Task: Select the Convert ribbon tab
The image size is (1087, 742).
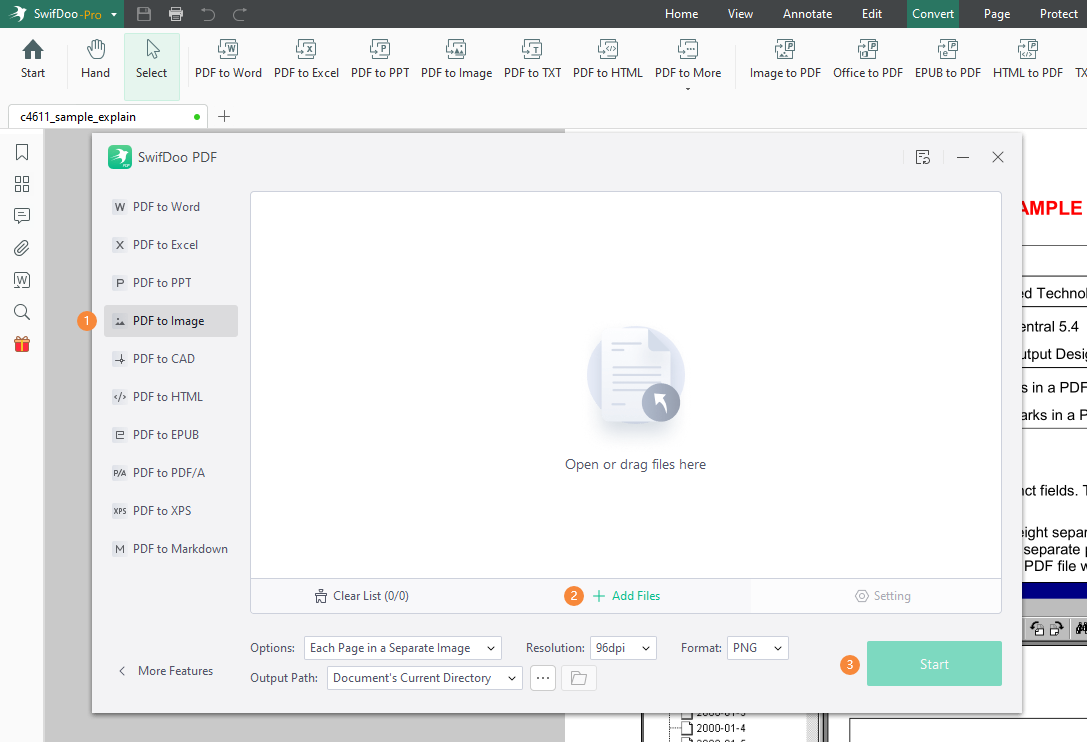Action: pos(933,14)
